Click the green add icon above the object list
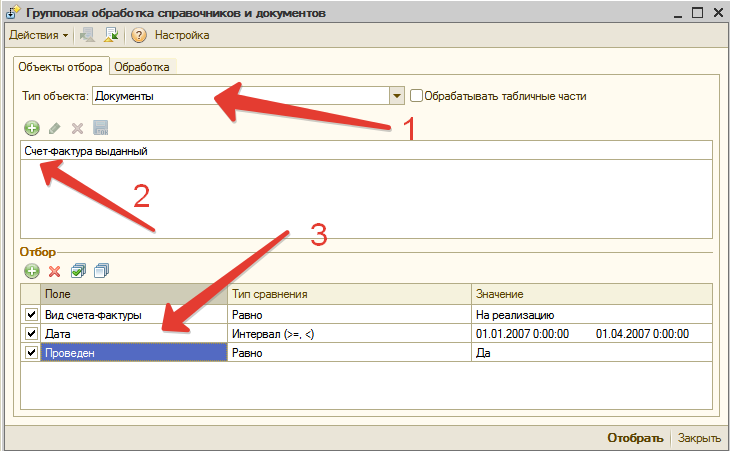Image resolution: width=730 pixels, height=451 pixels. click(31, 128)
